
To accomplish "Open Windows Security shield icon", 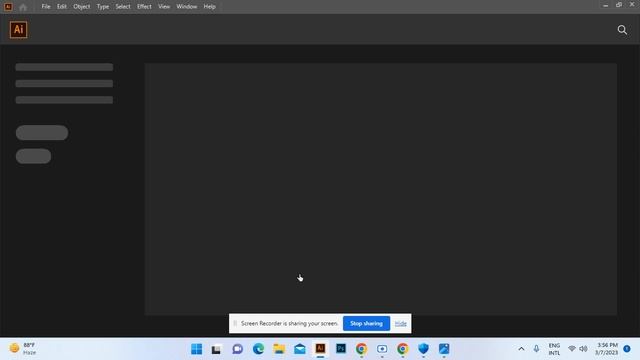I will point(423,349).
